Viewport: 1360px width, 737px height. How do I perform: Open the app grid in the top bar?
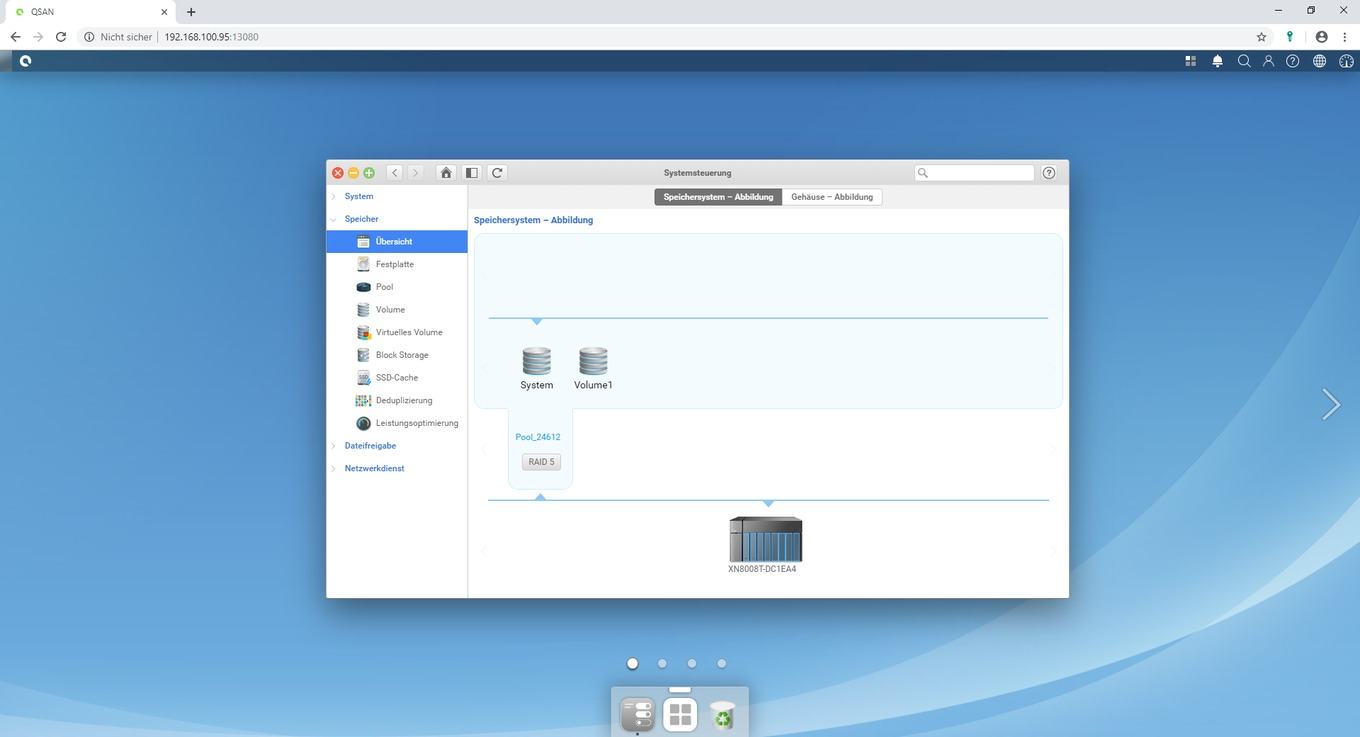[x=1190, y=61]
